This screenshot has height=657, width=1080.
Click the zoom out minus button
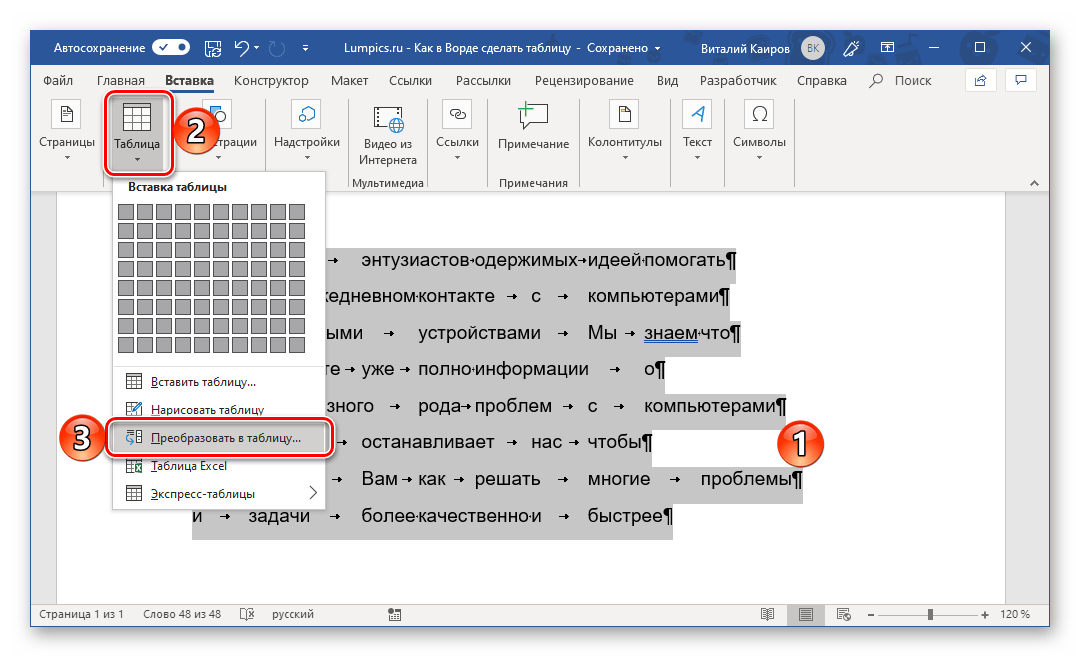pos(871,614)
